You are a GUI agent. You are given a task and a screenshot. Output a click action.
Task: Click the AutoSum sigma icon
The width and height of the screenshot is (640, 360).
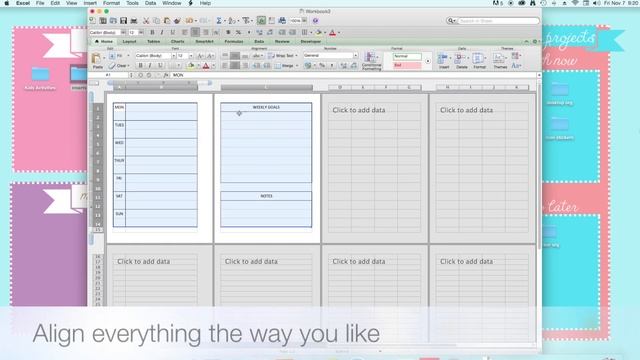point(219,20)
